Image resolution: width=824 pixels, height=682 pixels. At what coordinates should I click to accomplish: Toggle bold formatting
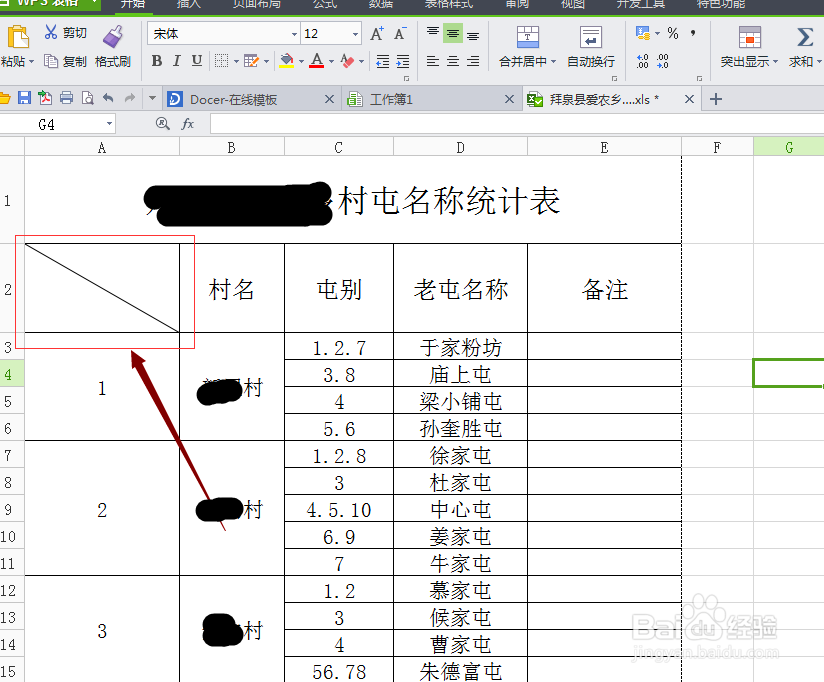coord(155,62)
